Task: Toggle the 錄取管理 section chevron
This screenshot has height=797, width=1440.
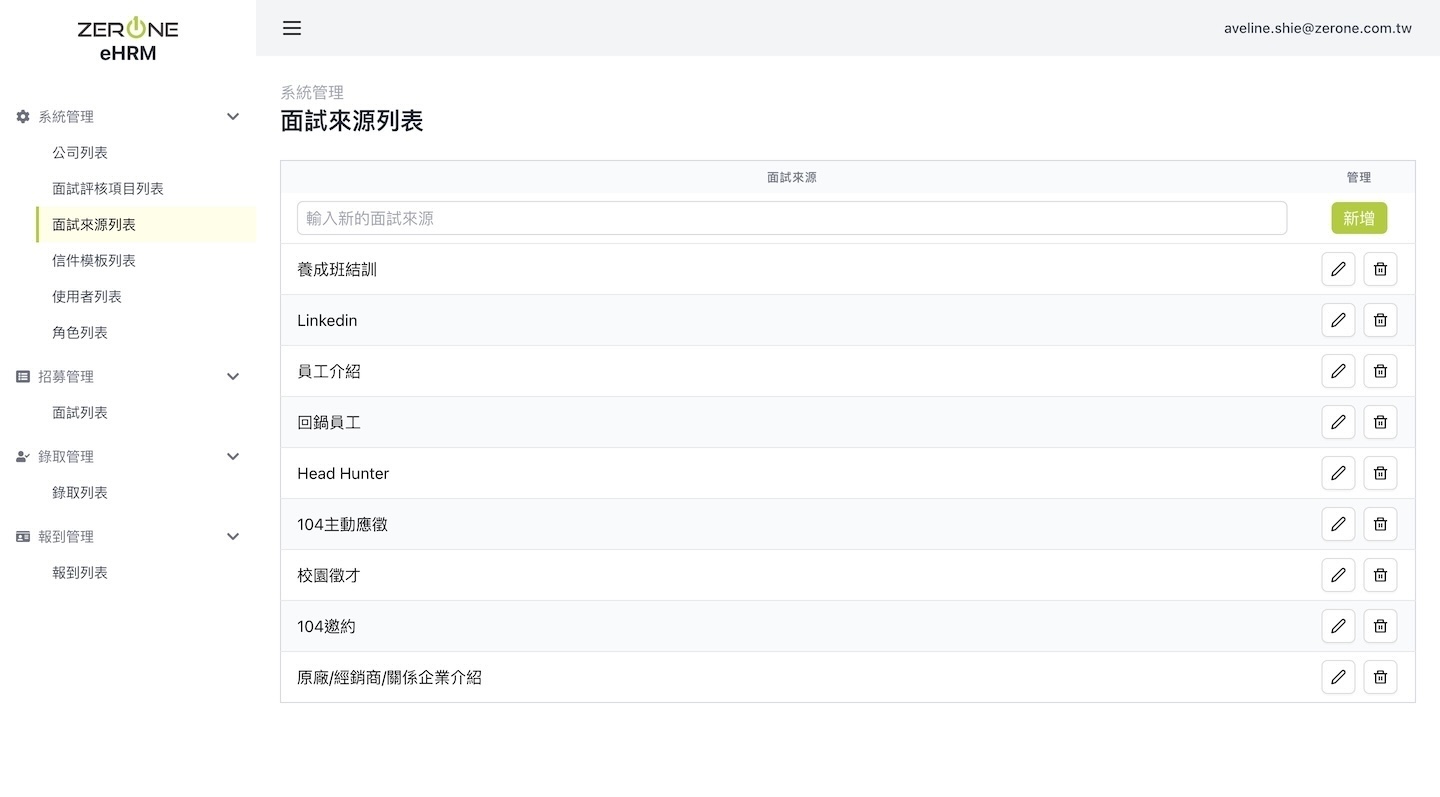Action: tap(233, 457)
